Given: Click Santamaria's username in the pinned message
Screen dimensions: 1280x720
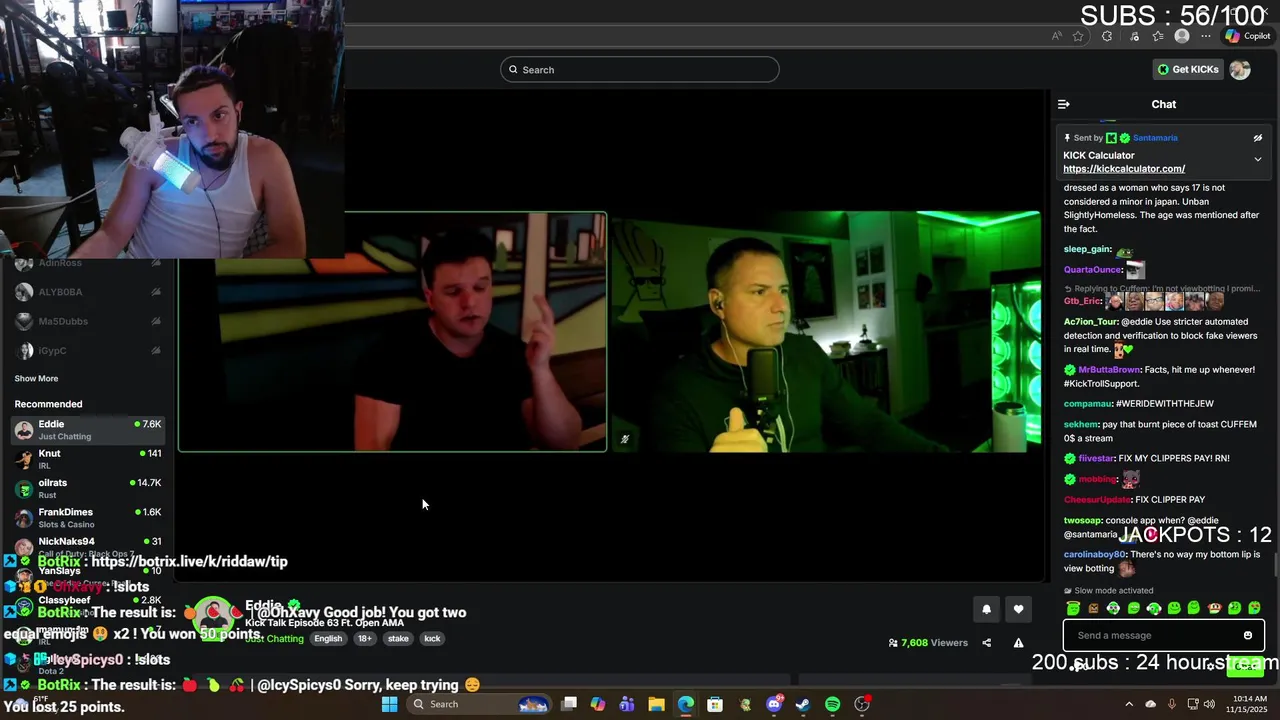Looking at the screenshot, I should click(1155, 138).
